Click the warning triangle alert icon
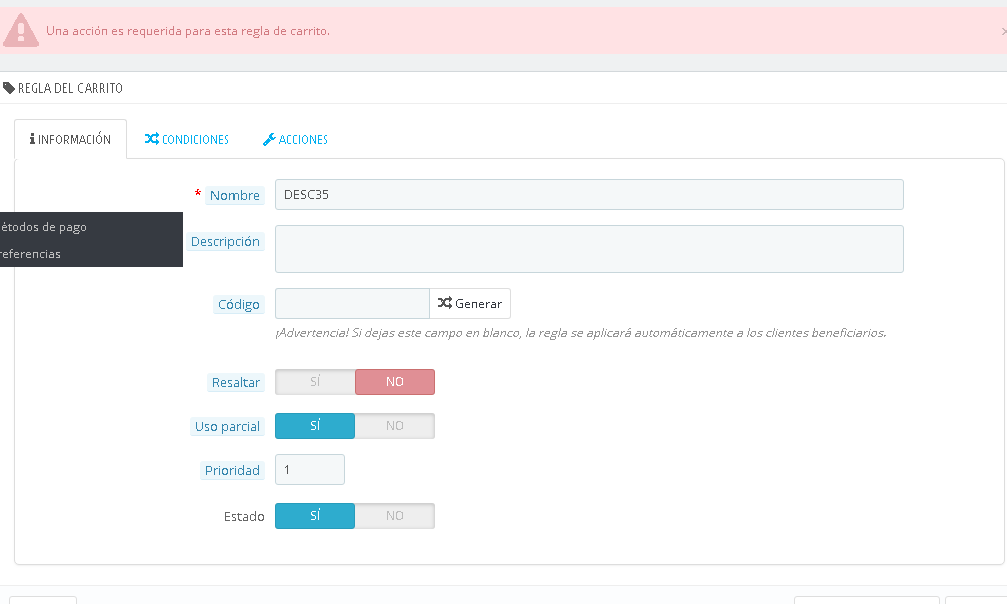The image size is (1007, 604). pyautogui.click(x=21, y=30)
